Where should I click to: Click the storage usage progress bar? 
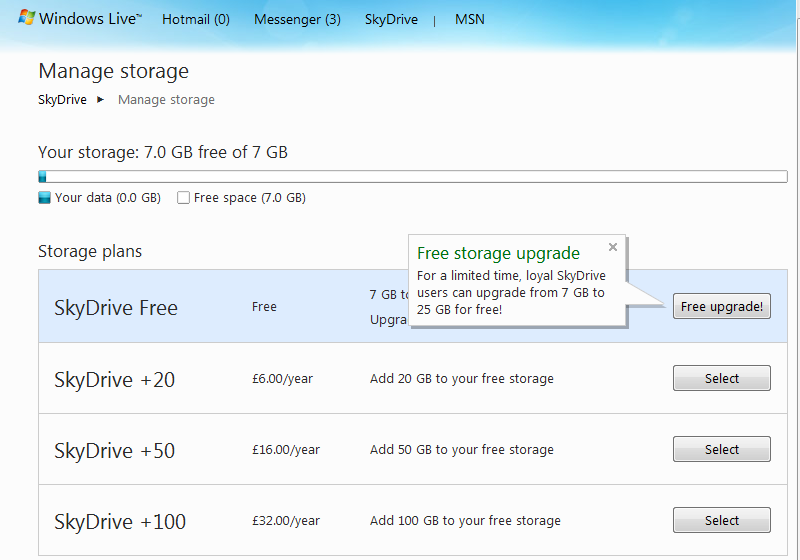coord(413,177)
